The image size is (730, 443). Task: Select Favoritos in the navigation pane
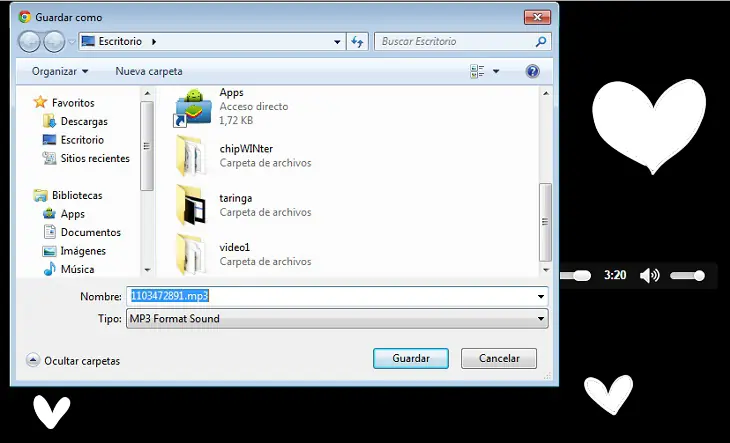pos(73,102)
